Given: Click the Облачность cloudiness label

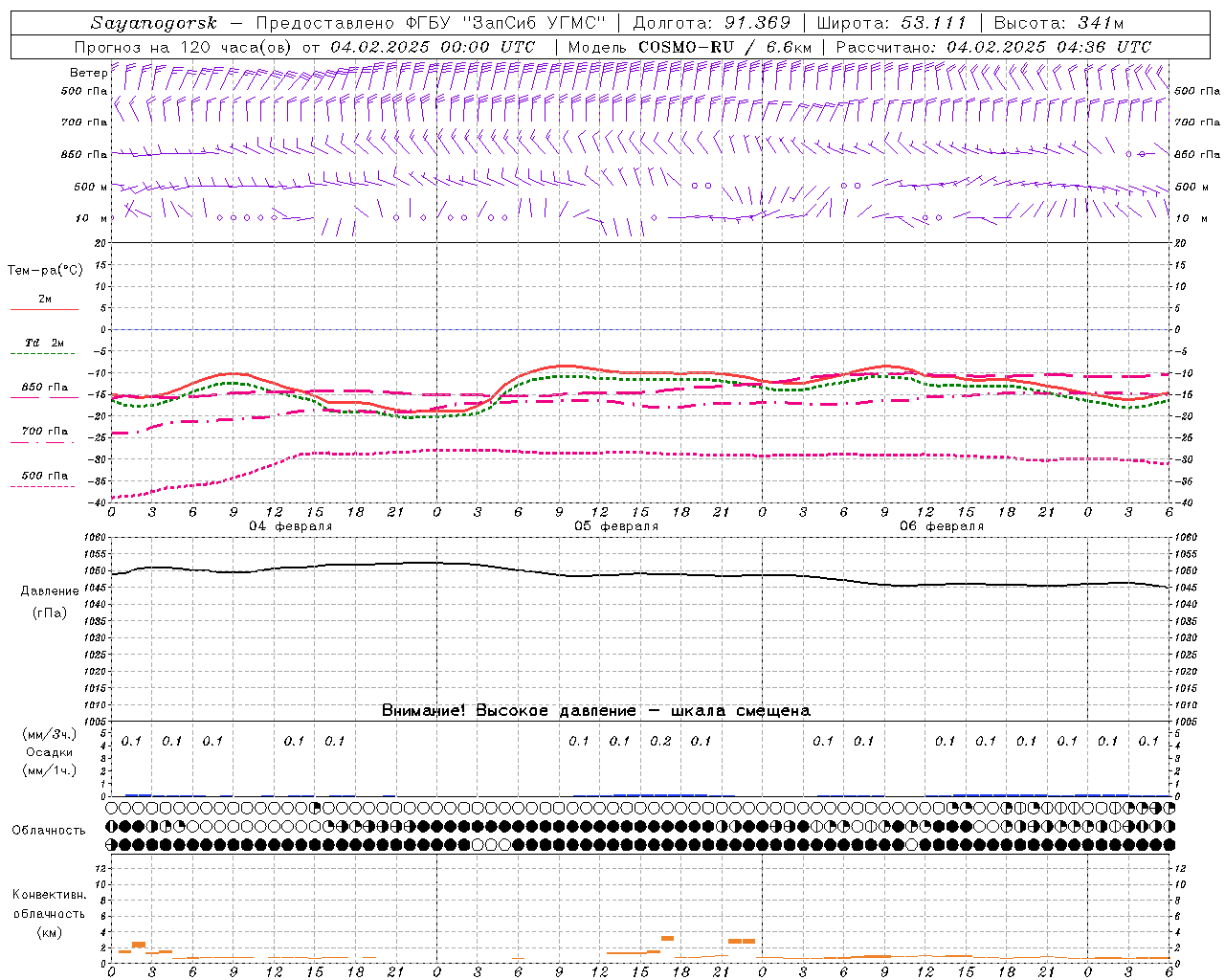Looking at the screenshot, I should 49,830.
